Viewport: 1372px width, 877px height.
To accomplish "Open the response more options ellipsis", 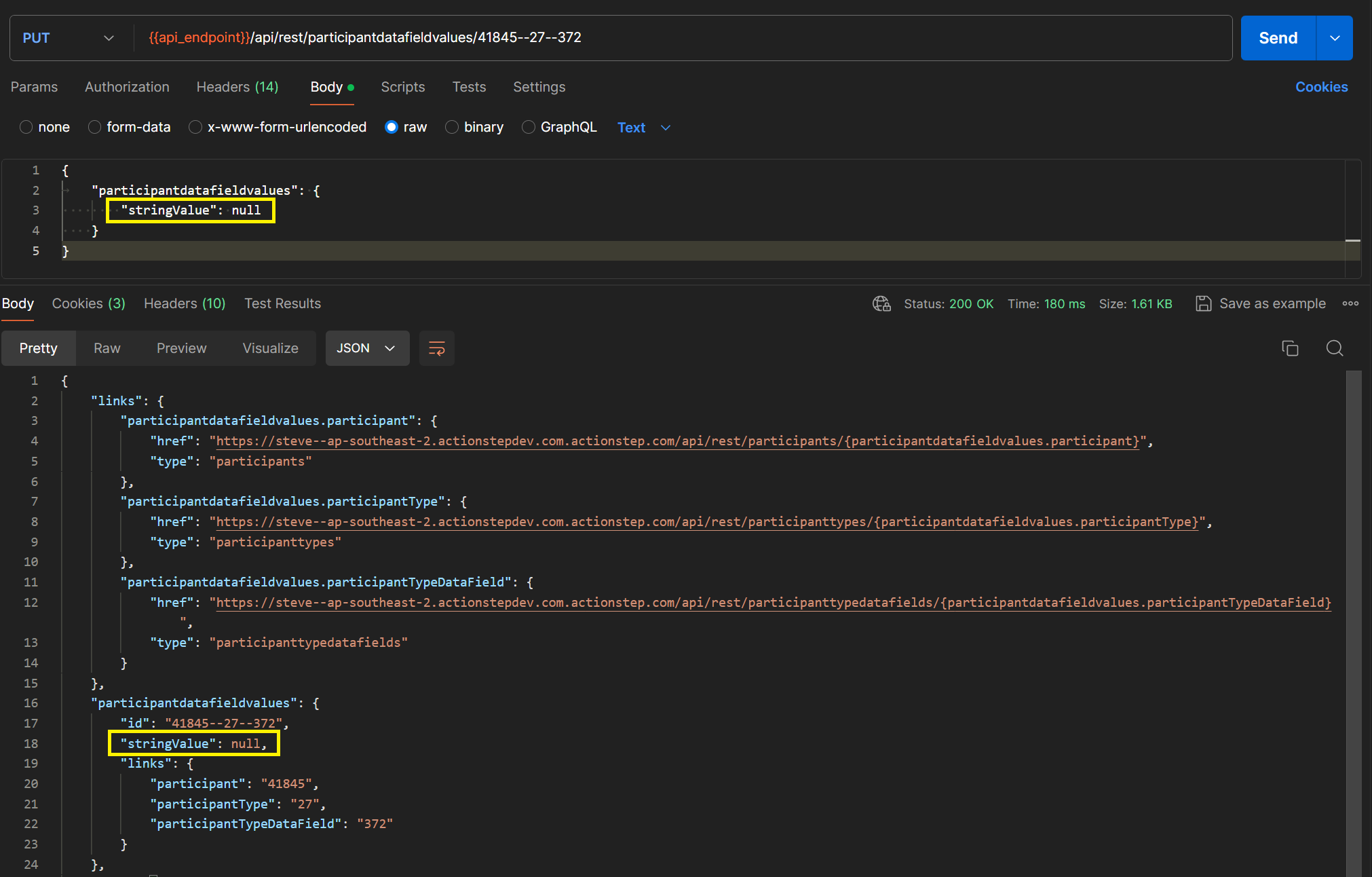I will pos(1350,303).
